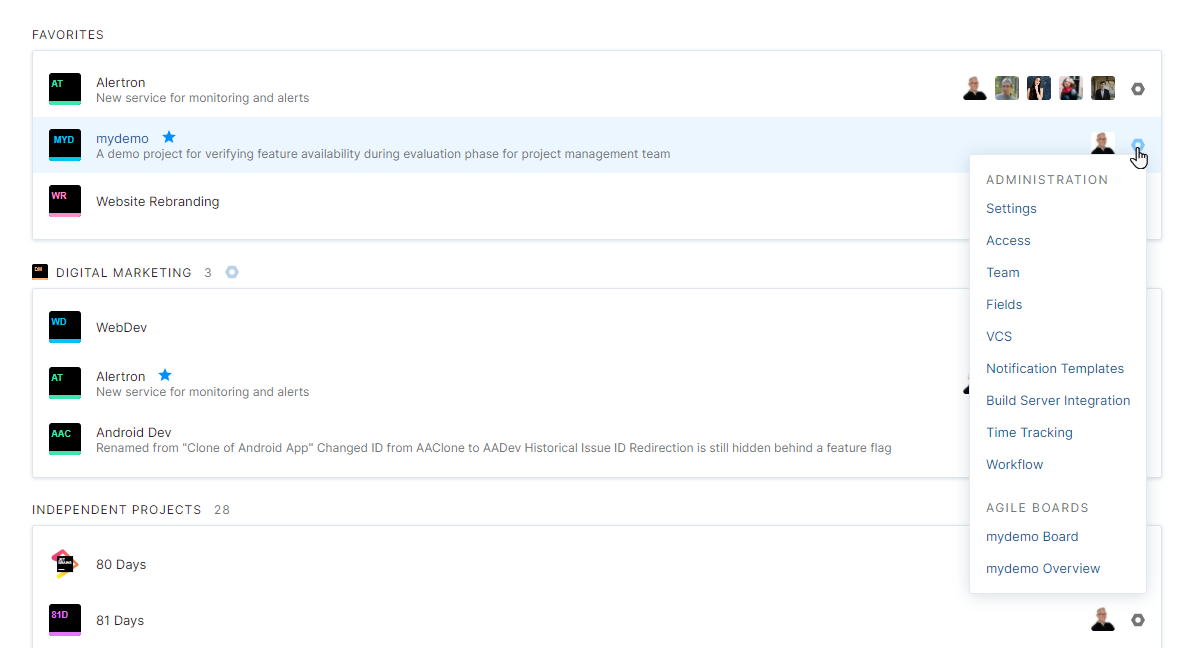Image resolution: width=1193 pixels, height=648 pixels.
Task: Click the Website Rebranding WR project icon
Action: tap(65, 201)
